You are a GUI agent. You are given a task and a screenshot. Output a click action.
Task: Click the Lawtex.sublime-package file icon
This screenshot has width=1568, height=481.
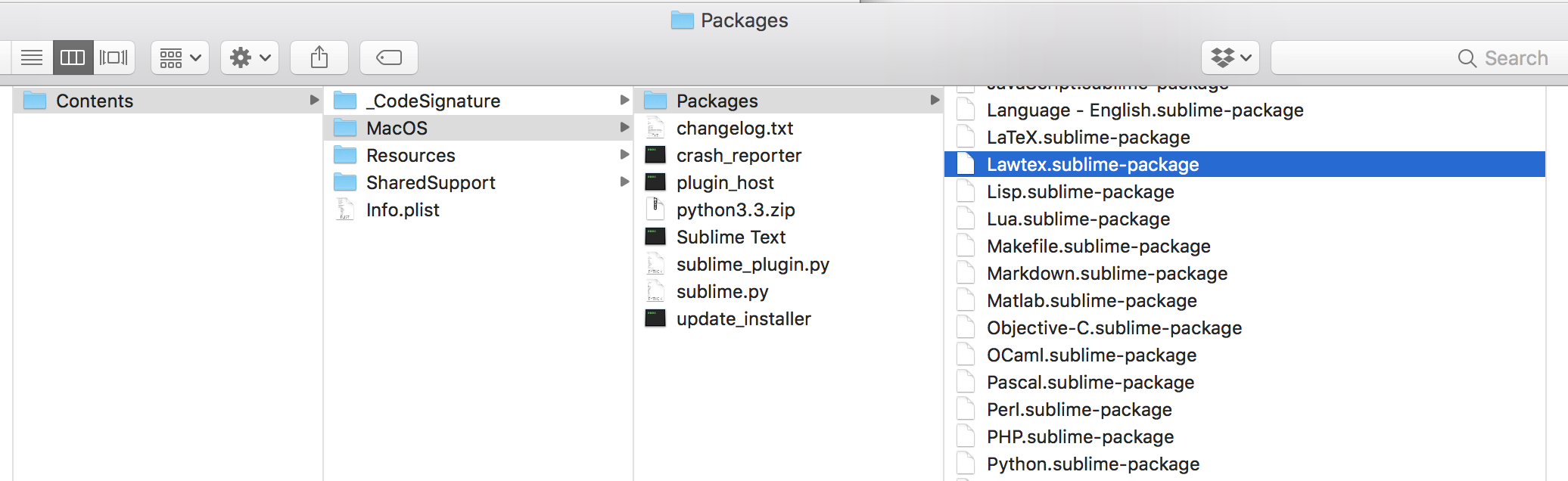point(966,164)
